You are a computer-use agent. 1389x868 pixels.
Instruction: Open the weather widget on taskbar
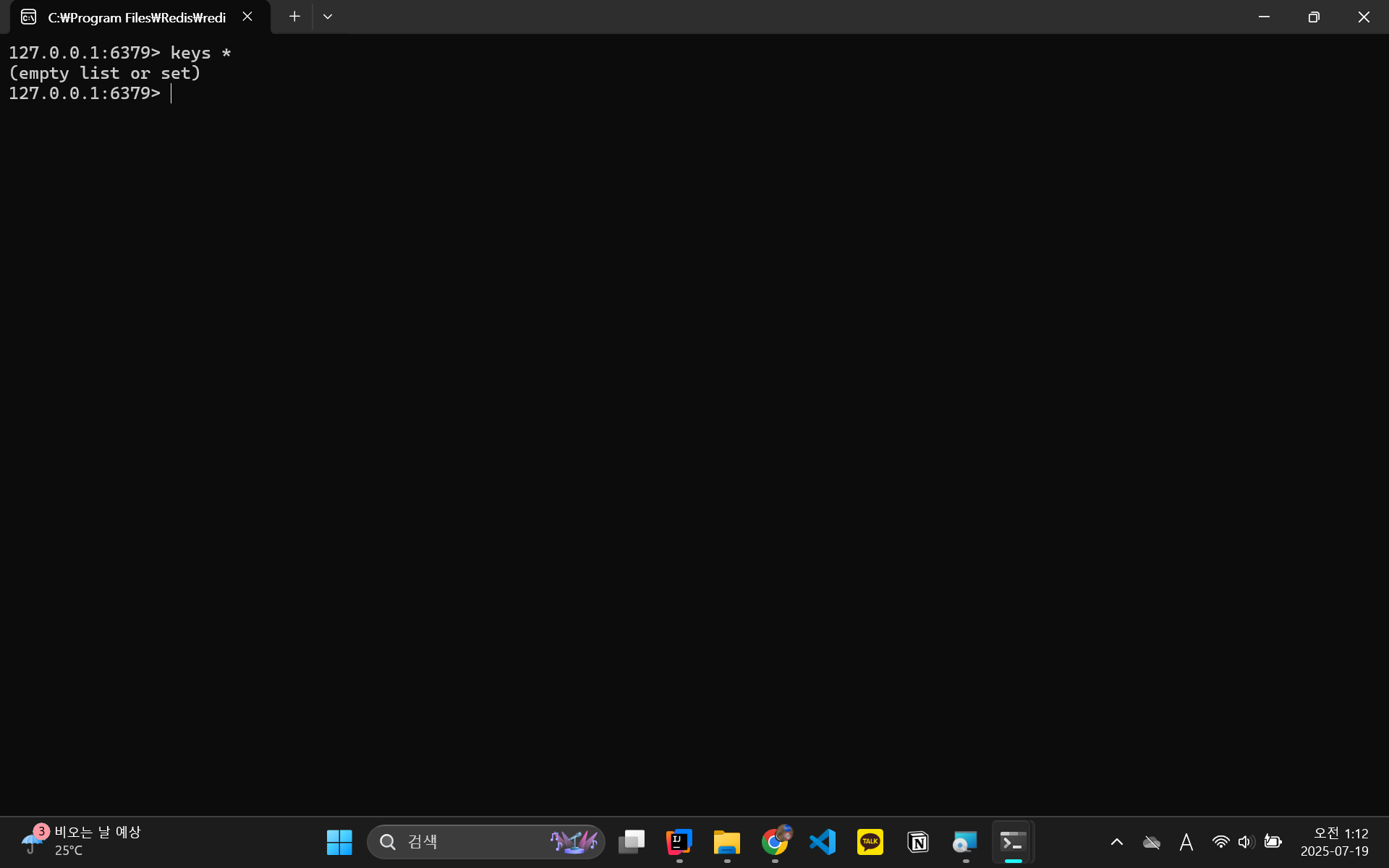[x=80, y=842]
